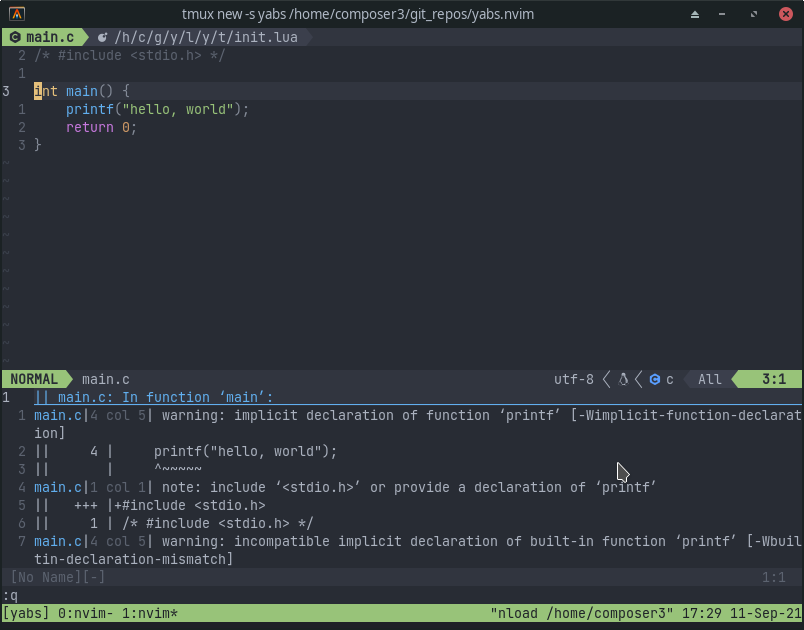Switch to the init.lua buffer tab

pyautogui.click(x=200, y=37)
